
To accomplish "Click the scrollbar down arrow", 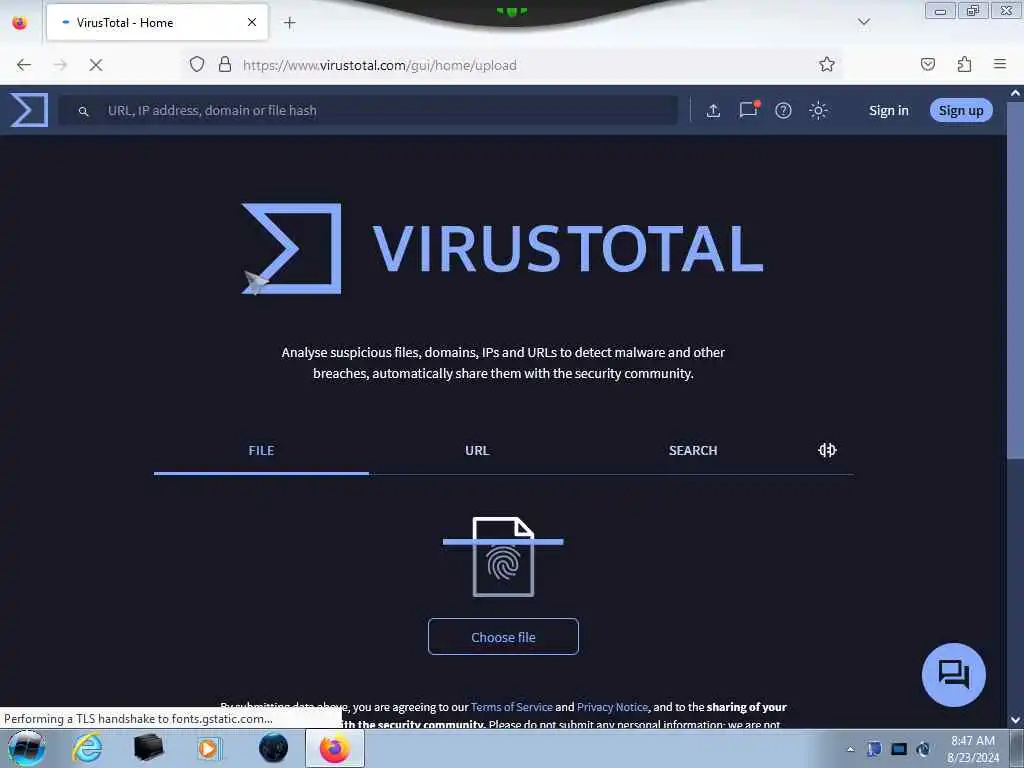I will click(x=1016, y=720).
